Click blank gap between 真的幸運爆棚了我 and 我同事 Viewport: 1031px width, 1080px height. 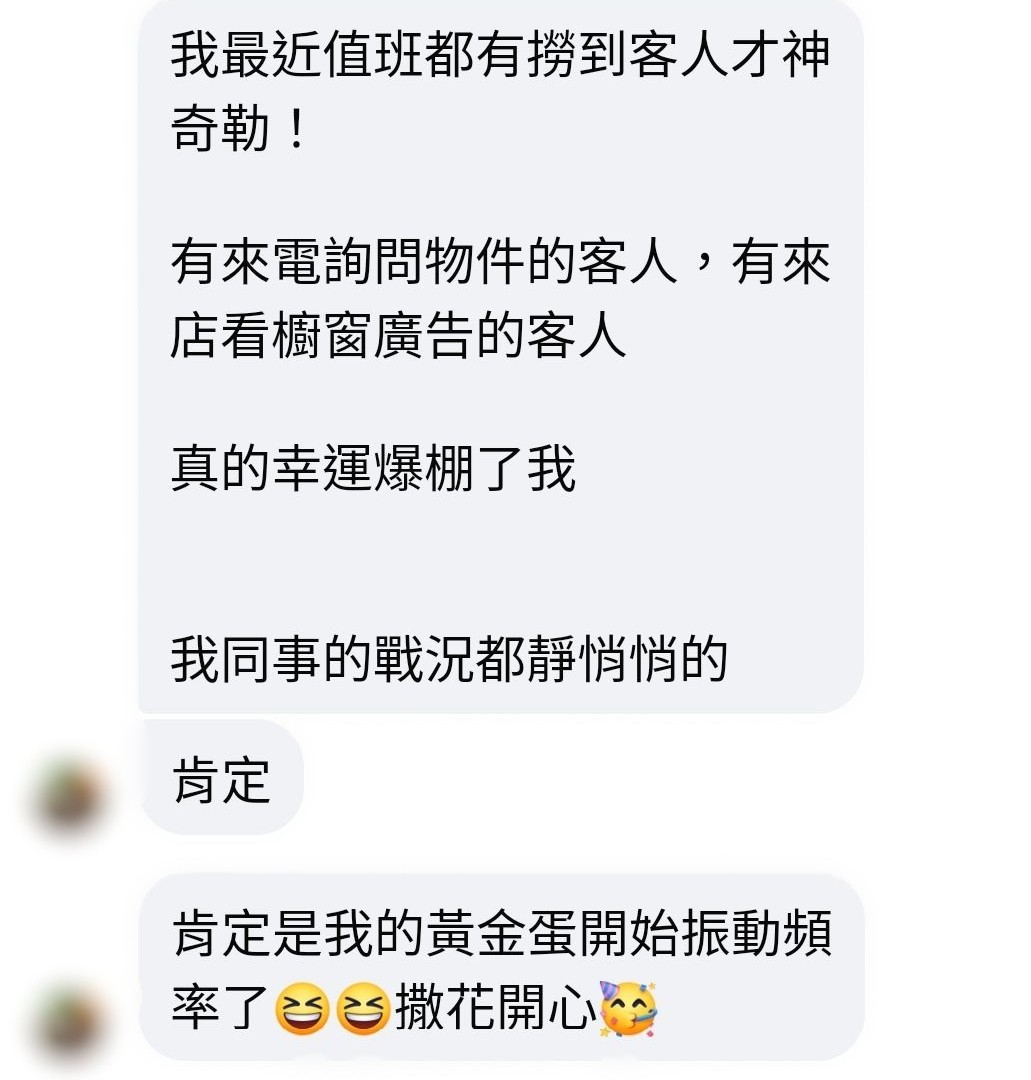pyautogui.click(x=501, y=565)
